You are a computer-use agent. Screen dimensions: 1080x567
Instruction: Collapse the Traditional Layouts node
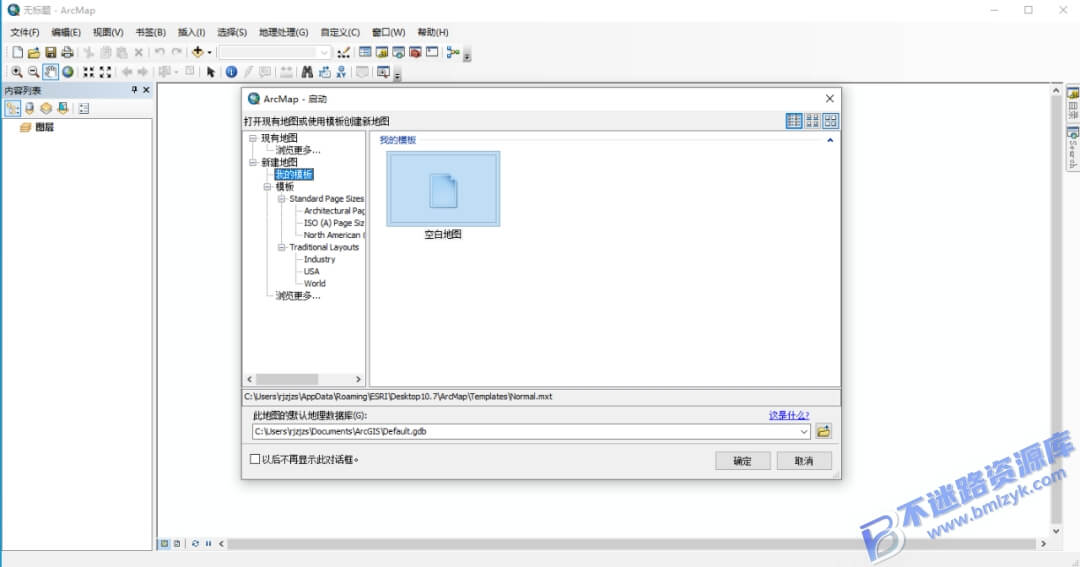pos(281,247)
